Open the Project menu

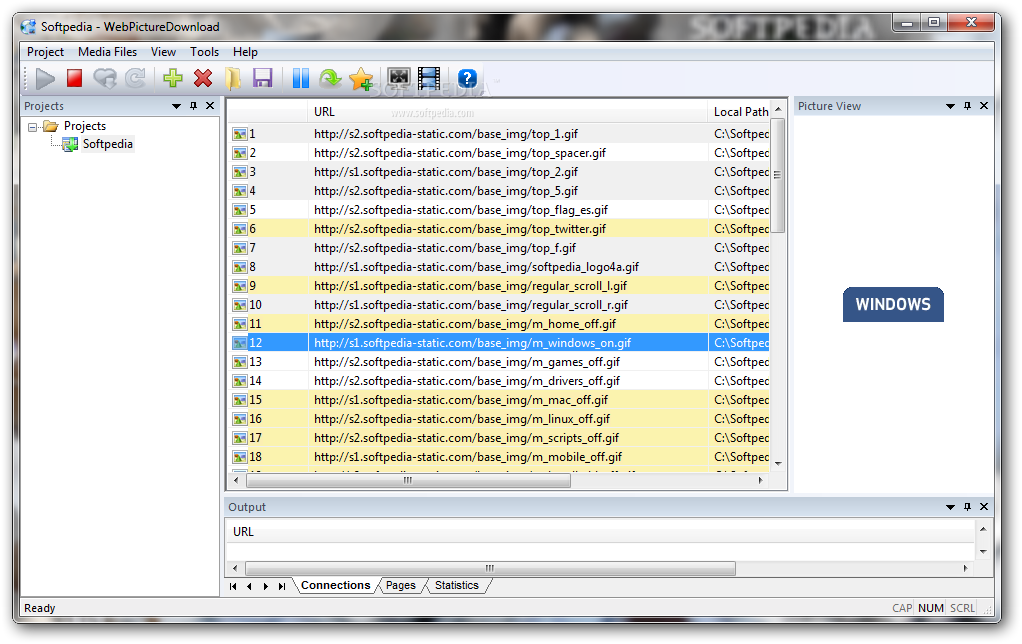45,52
